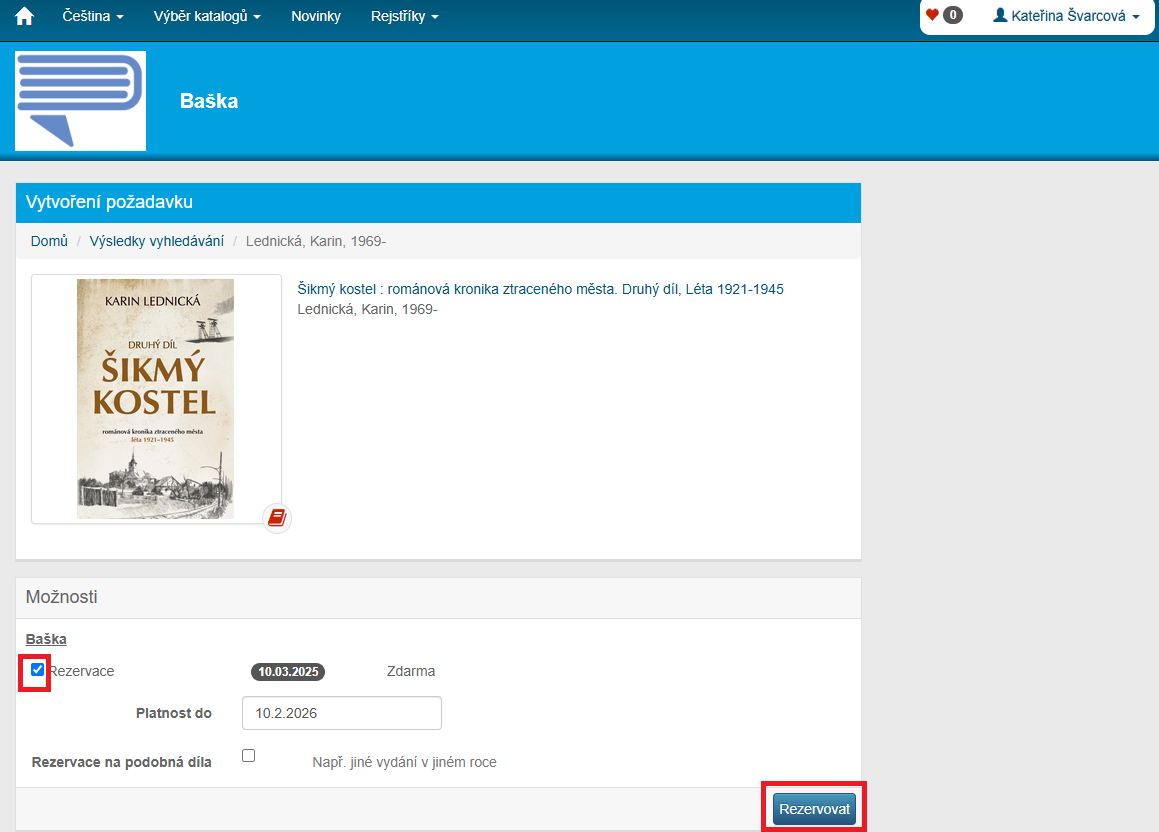This screenshot has width=1159, height=832.
Task: Click author link Lednická, Karin, 1969-
Action: [367, 309]
